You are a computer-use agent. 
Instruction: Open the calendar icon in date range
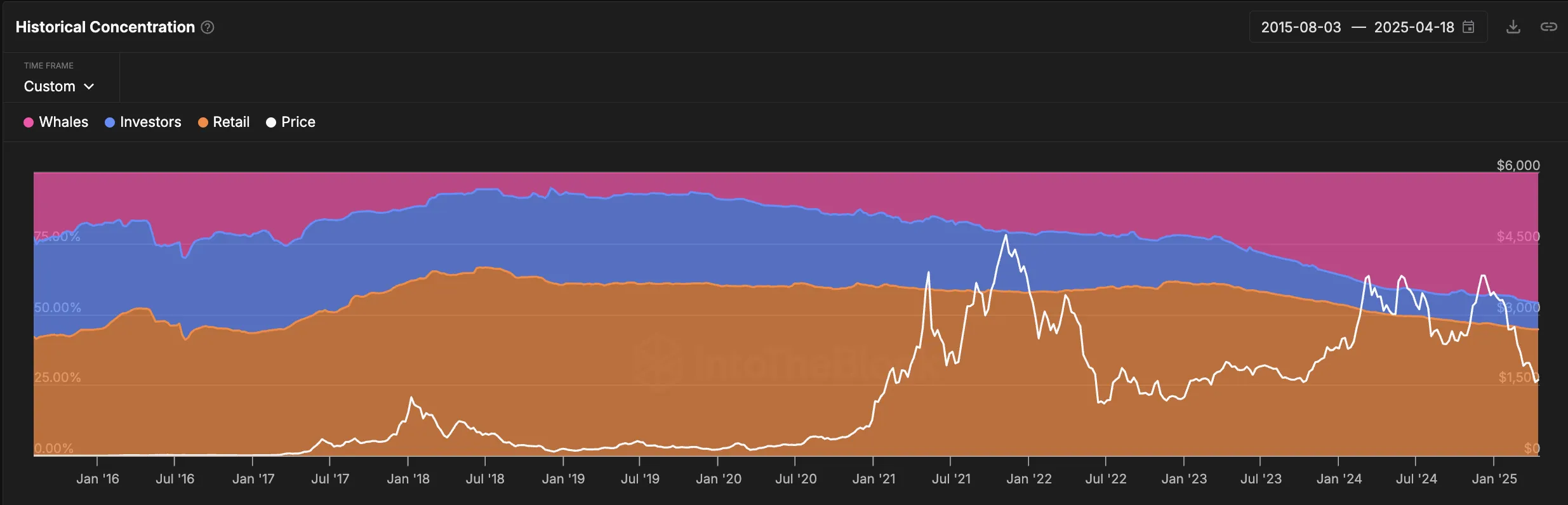pyautogui.click(x=1468, y=27)
